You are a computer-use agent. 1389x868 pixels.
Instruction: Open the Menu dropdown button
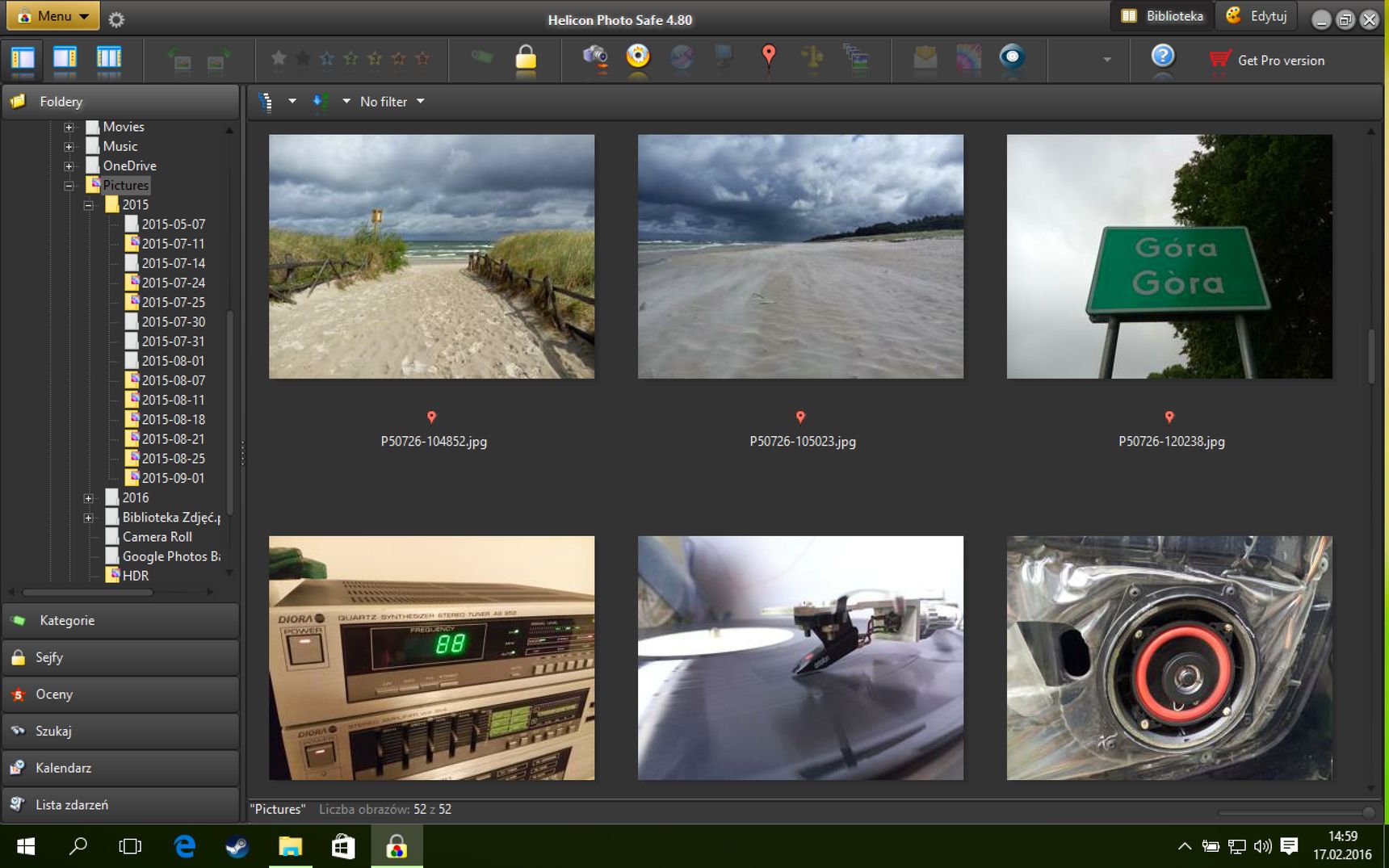[53, 16]
